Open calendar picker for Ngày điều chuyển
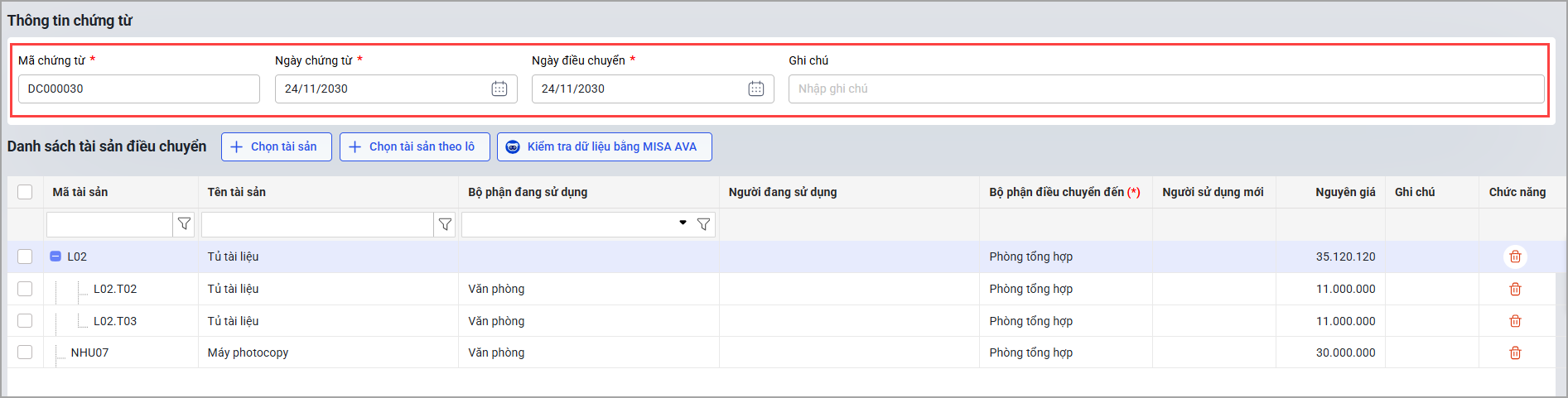This screenshot has width=1568, height=398. pos(755,89)
